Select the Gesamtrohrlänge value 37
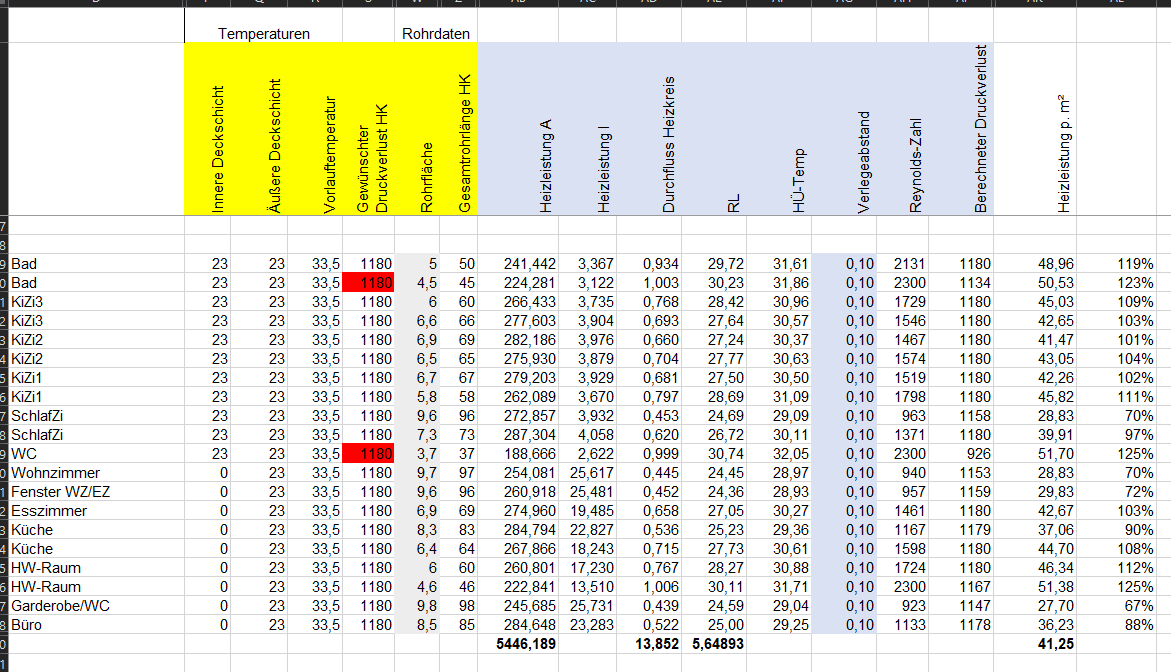Screen dimensions: 1171x672 459,454
